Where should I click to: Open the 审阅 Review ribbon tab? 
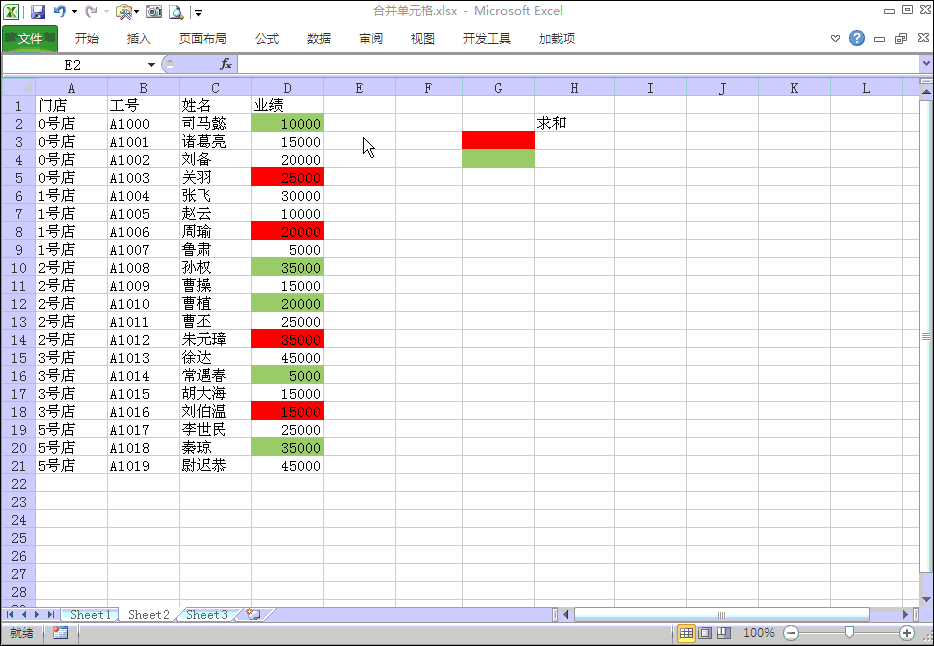pos(371,39)
